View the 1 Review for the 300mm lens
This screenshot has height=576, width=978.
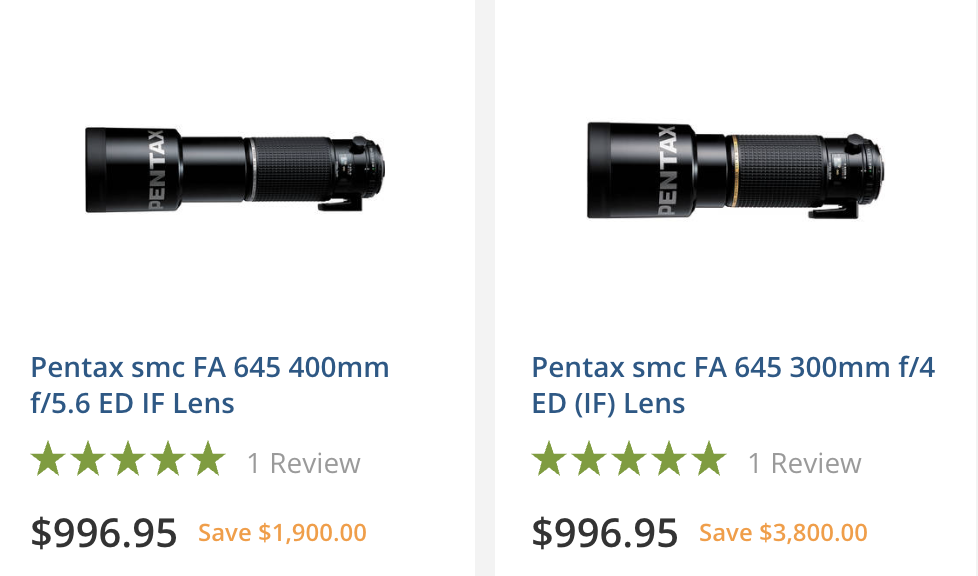pyautogui.click(x=804, y=462)
